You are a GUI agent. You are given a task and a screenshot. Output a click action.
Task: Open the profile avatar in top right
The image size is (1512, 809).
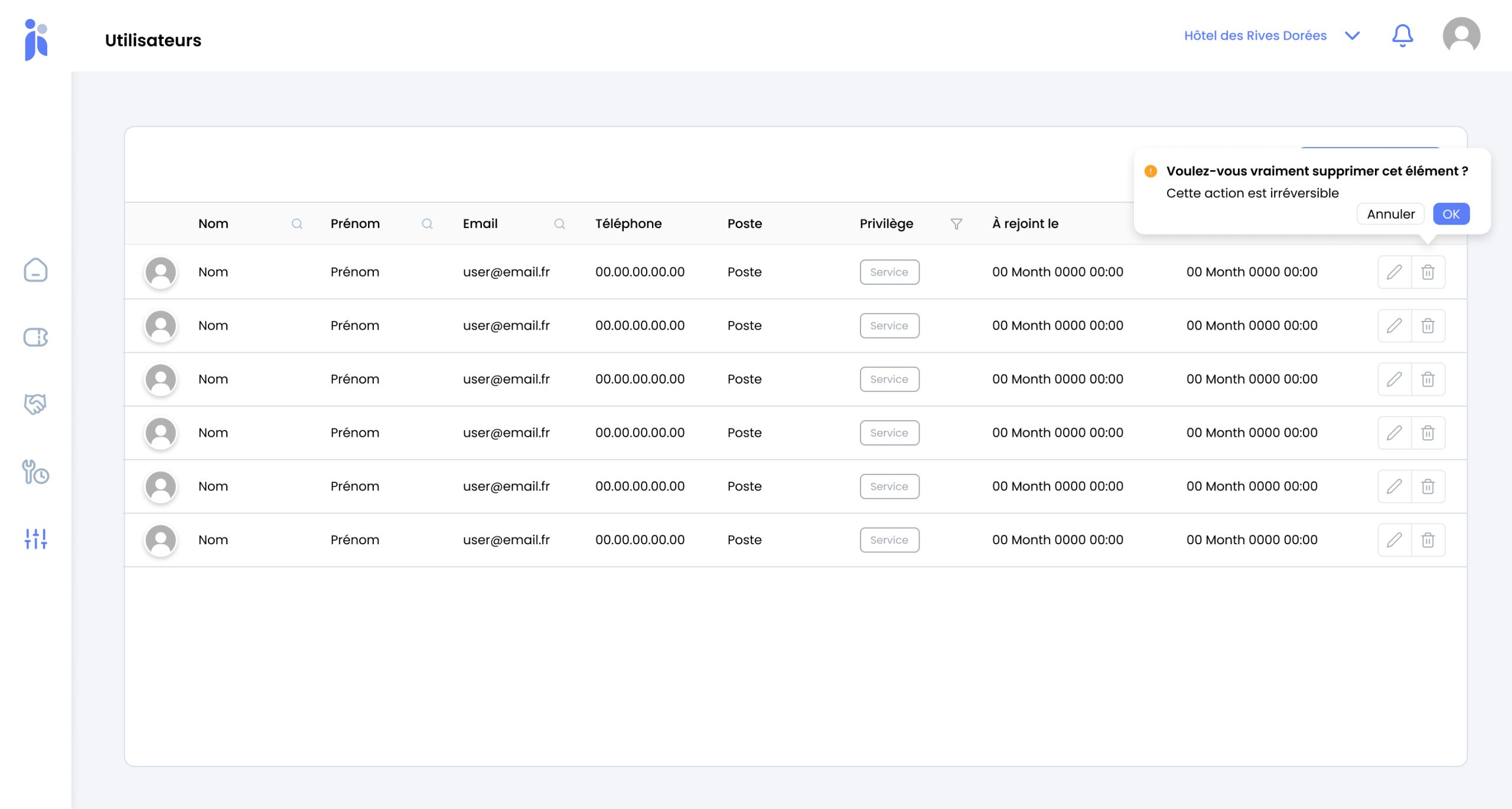click(1461, 36)
